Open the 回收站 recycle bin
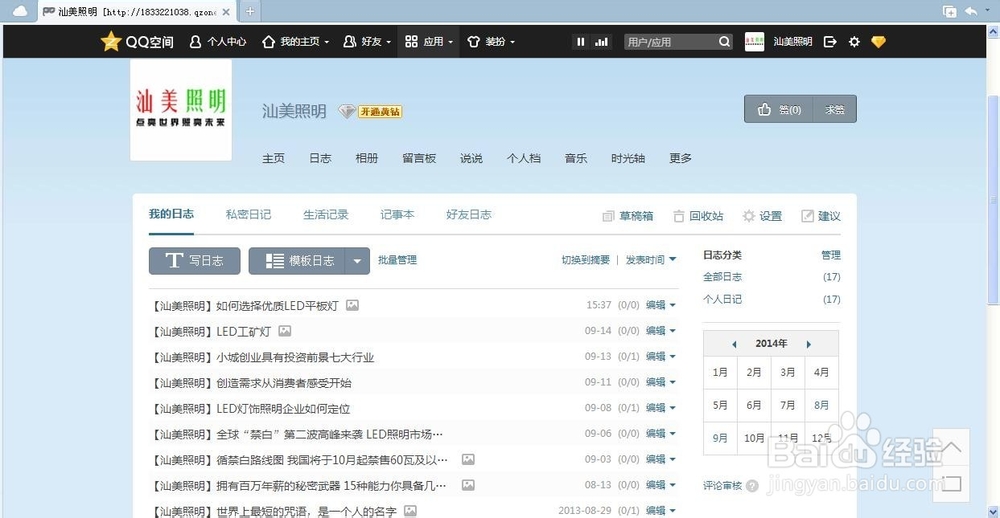This screenshot has width=1000, height=518. pos(698,216)
